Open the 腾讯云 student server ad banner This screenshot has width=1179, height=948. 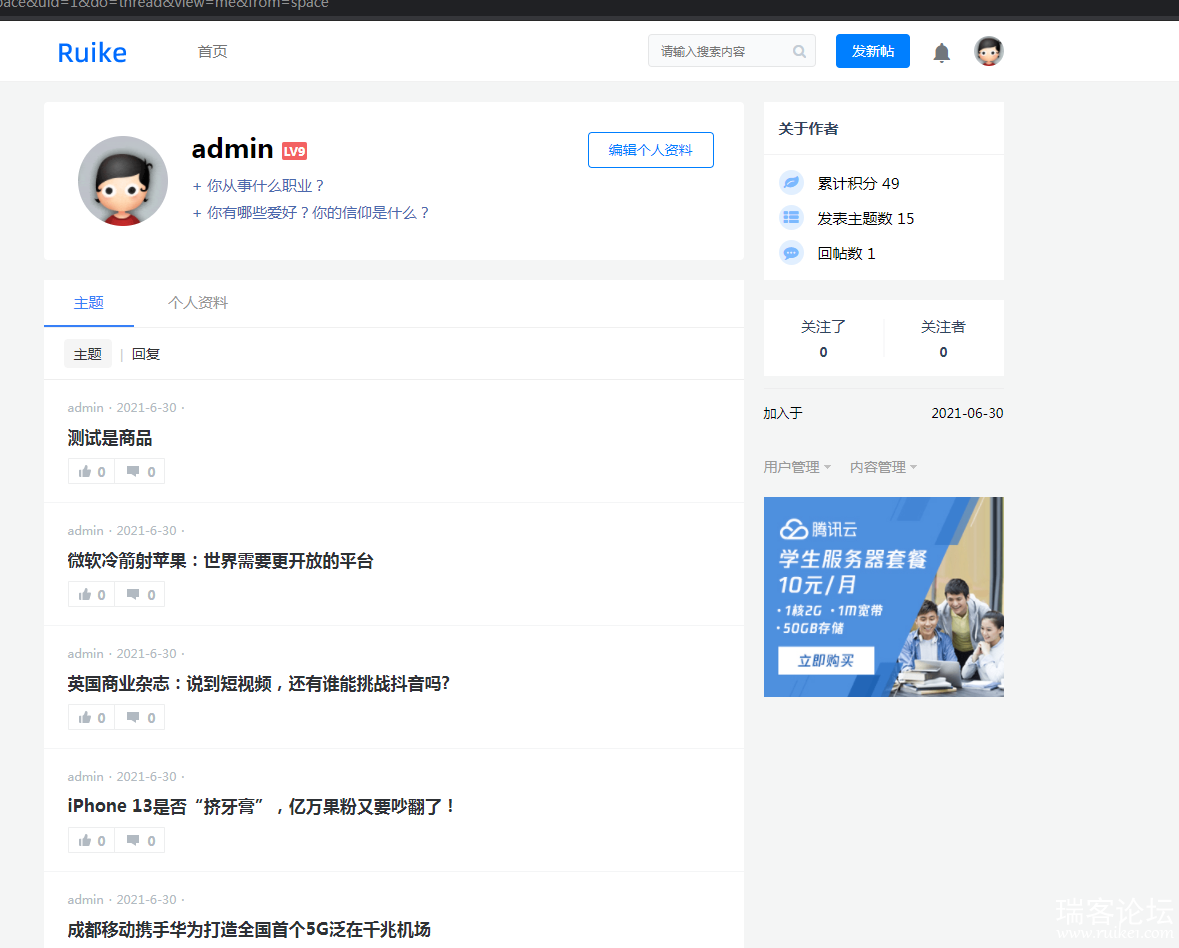click(883, 597)
